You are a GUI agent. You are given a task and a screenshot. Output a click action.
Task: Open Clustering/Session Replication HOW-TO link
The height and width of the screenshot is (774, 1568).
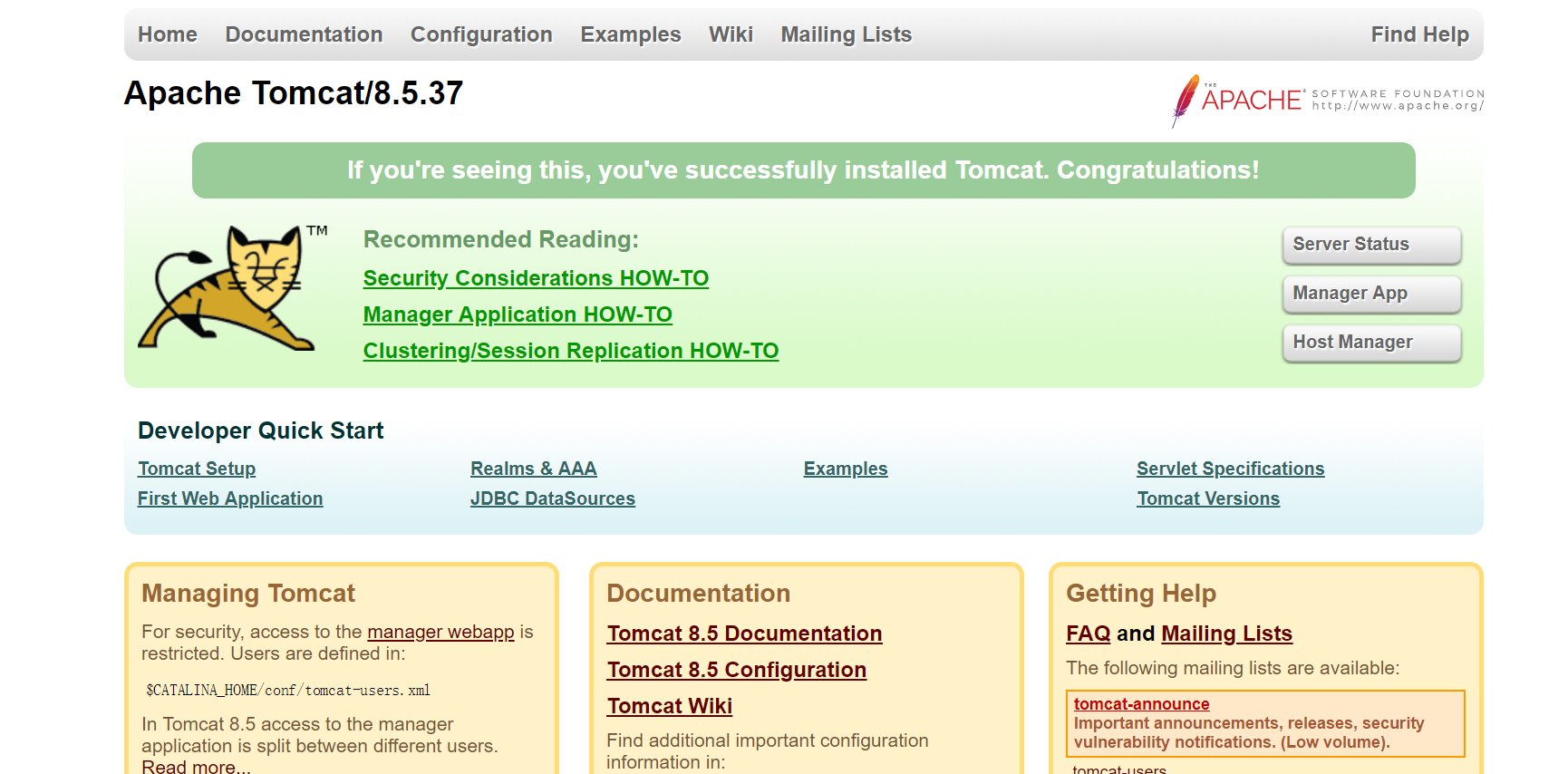(571, 351)
